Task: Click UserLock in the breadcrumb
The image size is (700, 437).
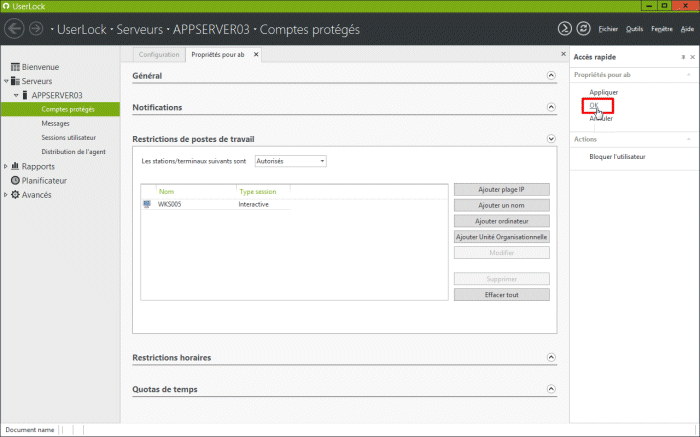Action: pyautogui.click(x=82, y=29)
